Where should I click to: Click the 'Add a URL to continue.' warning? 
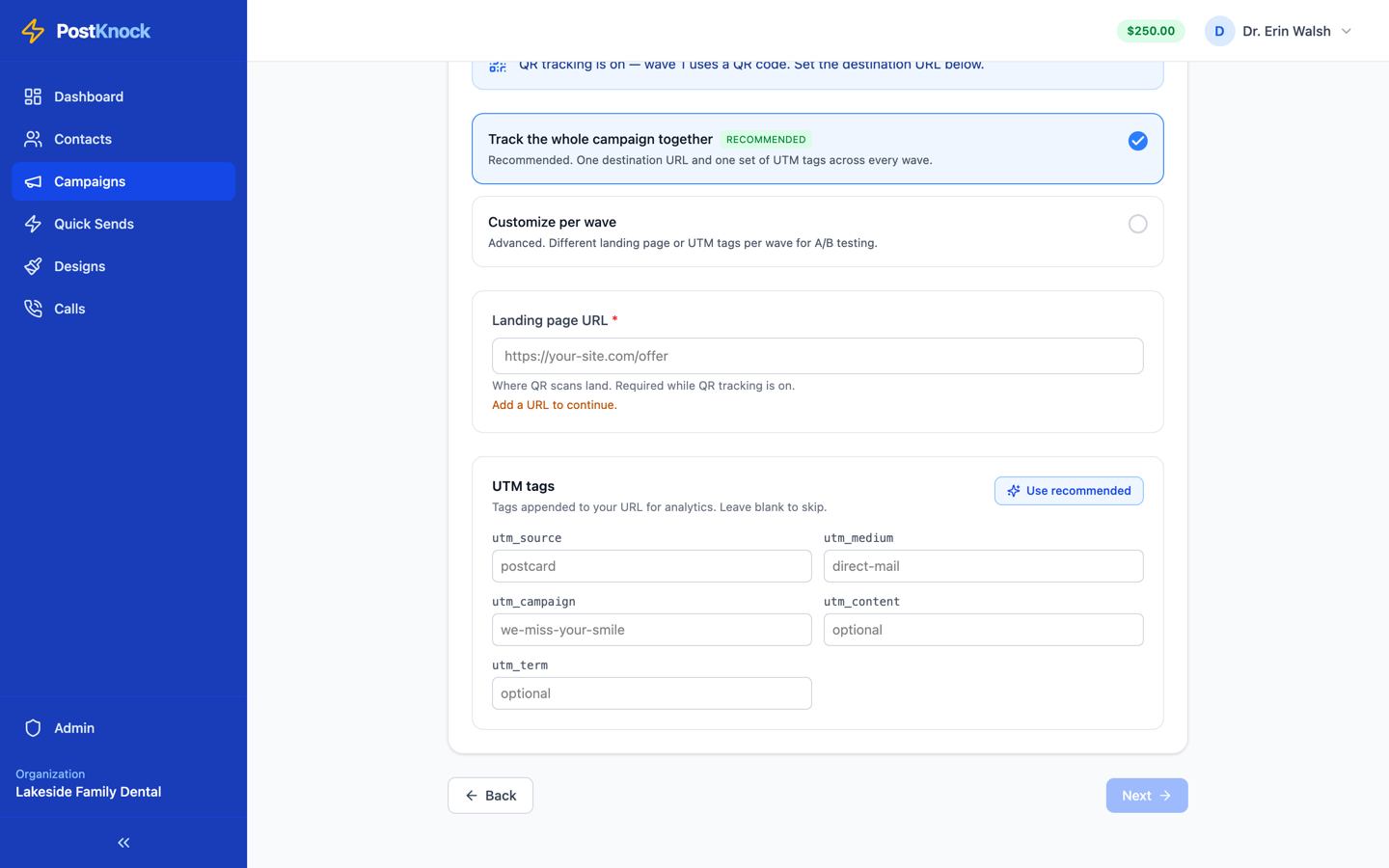click(555, 405)
